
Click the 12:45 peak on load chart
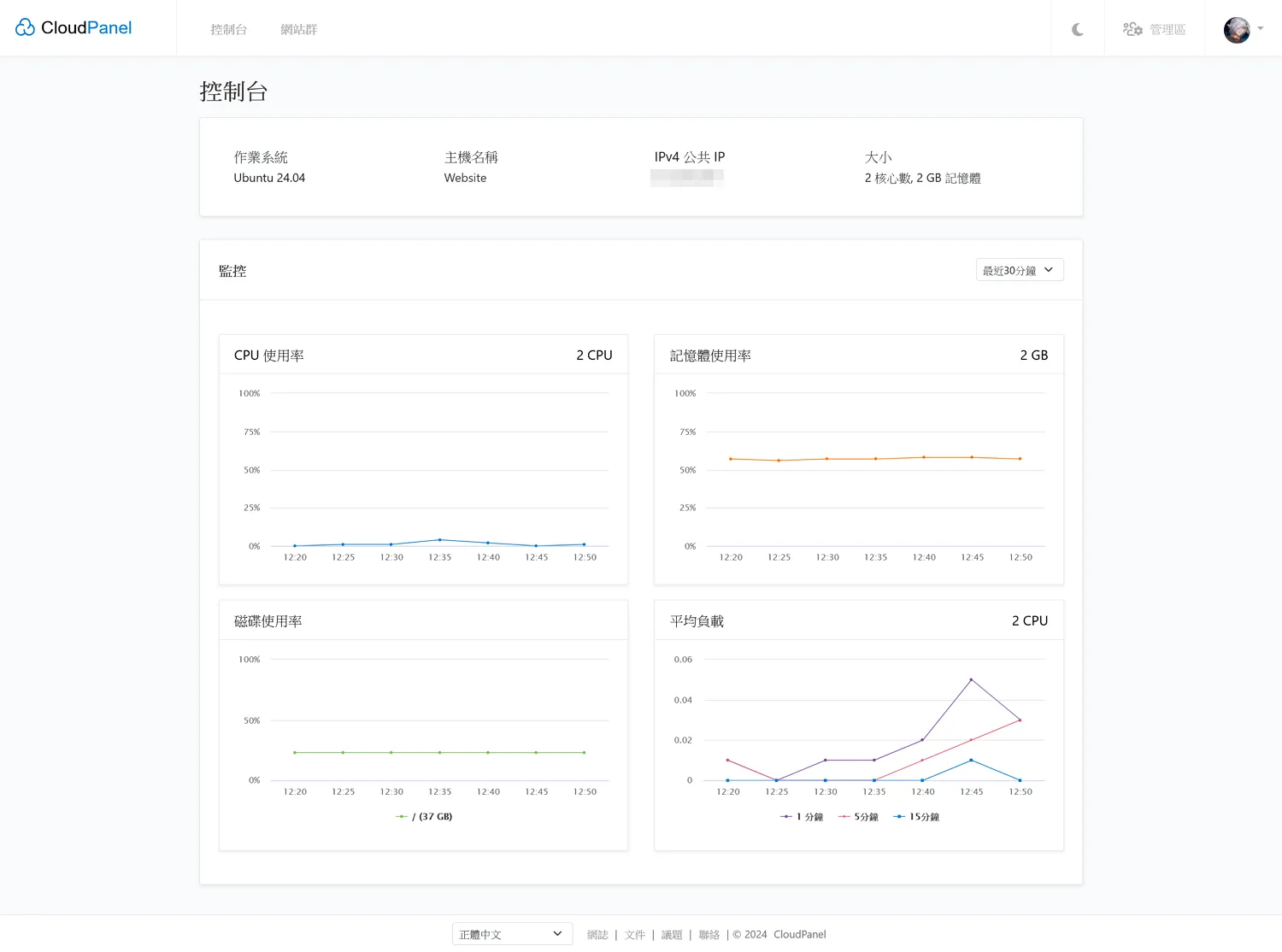(x=971, y=679)
